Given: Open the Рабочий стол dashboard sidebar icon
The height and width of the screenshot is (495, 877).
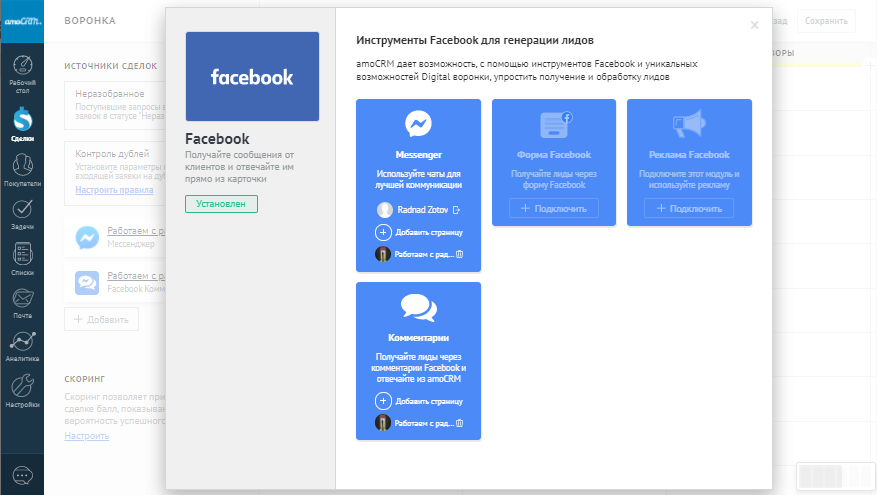Looking at the screenshot, I should 22,65.
